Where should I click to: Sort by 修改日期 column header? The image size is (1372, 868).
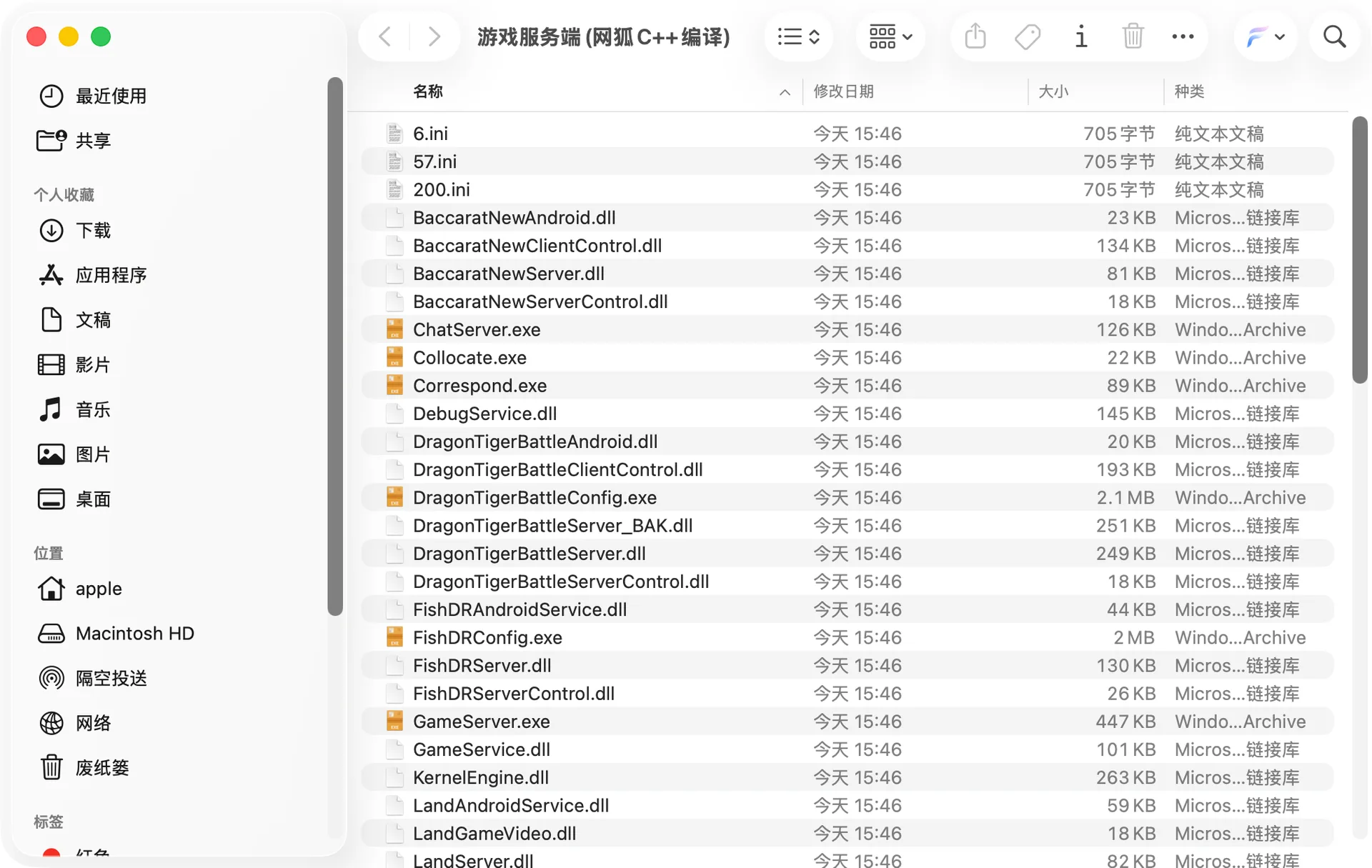(x=843, y=91)
